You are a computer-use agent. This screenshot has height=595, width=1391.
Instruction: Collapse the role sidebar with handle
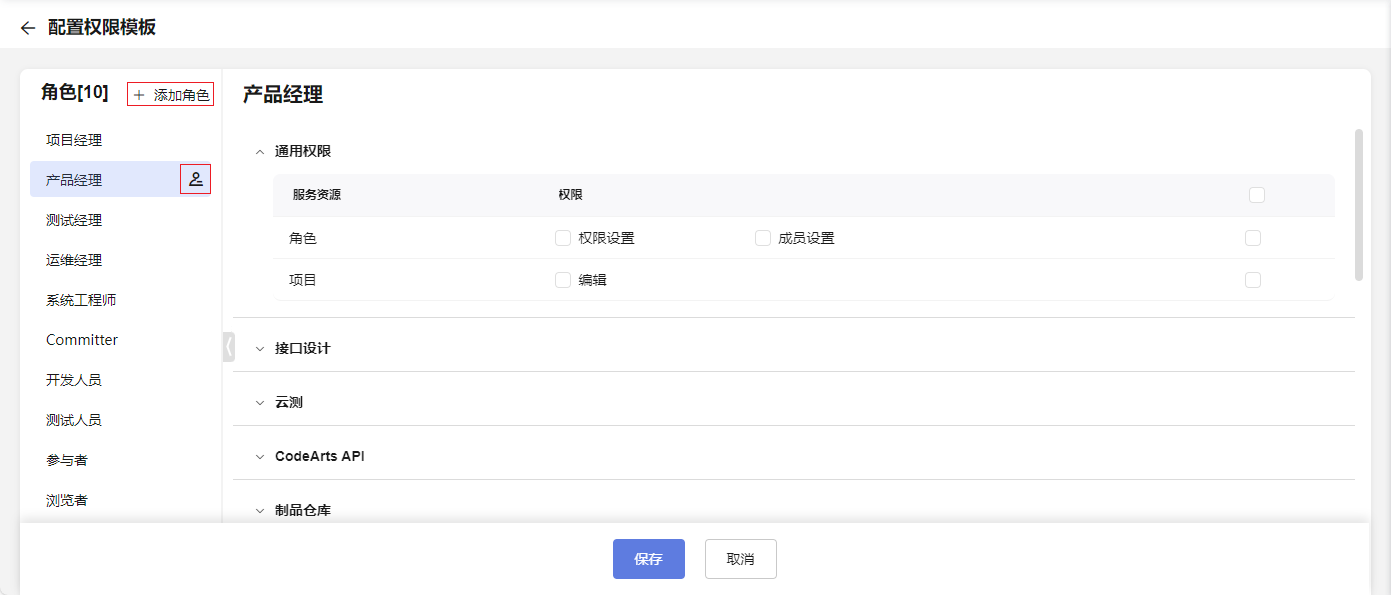(x=228, y=347)
